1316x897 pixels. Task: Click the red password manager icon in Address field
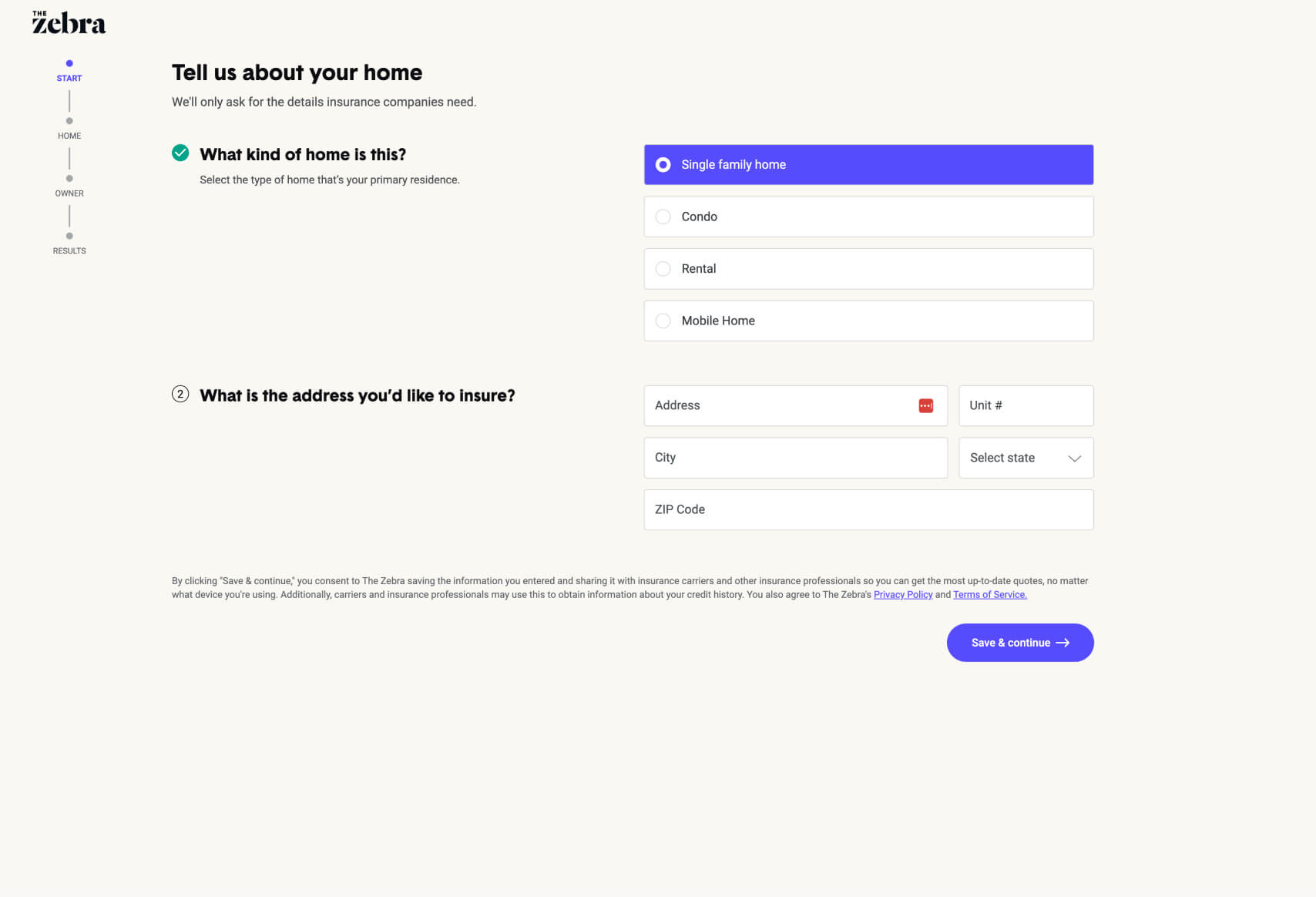pos(925,405)
